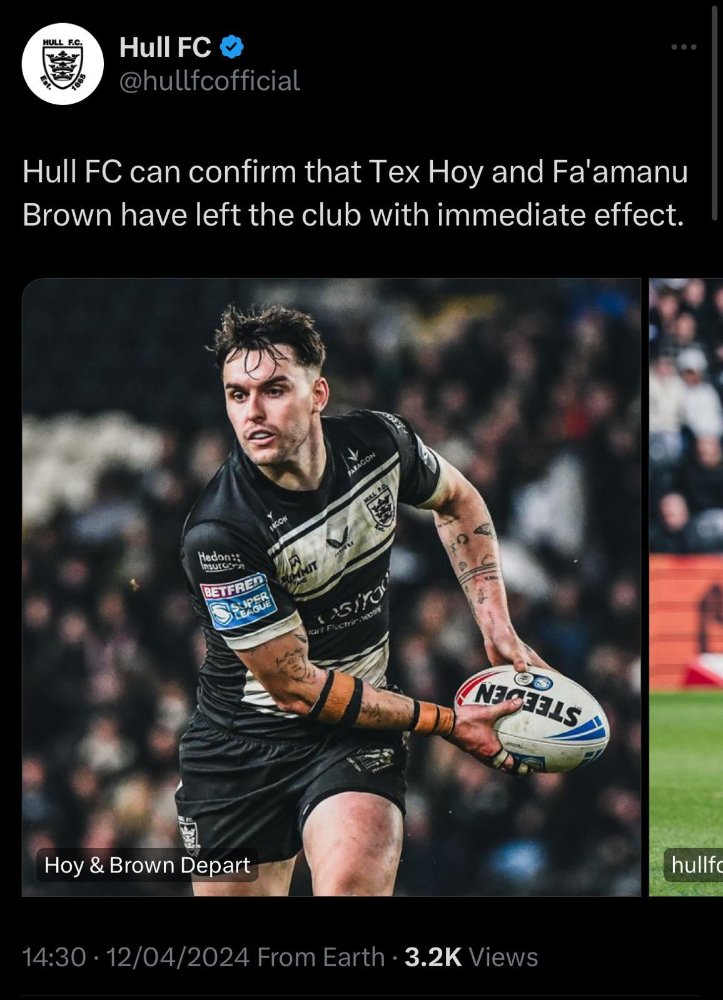
Task: Open the three-dot more options menu
Action: point(683,47)
